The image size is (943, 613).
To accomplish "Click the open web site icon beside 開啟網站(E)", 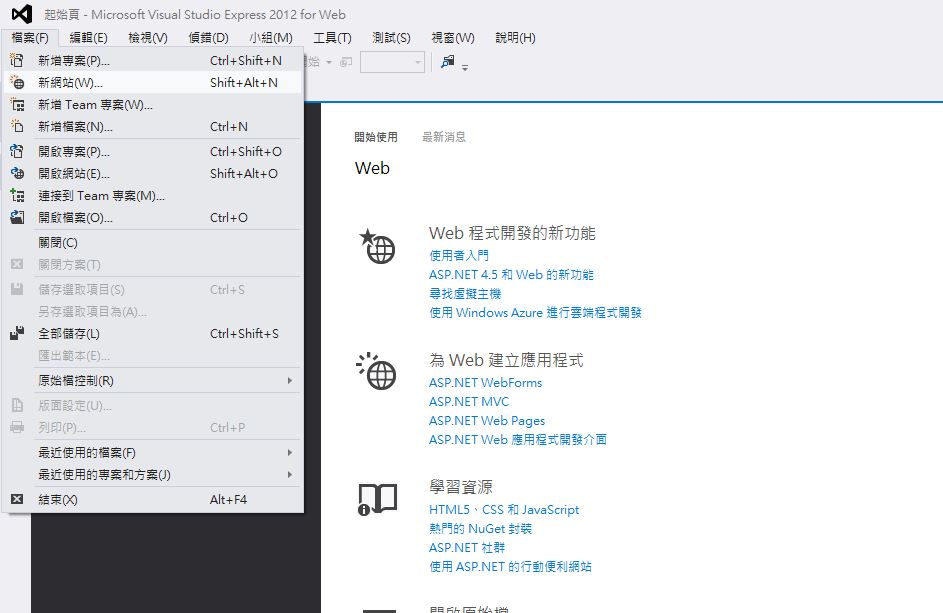I will 17,173.
